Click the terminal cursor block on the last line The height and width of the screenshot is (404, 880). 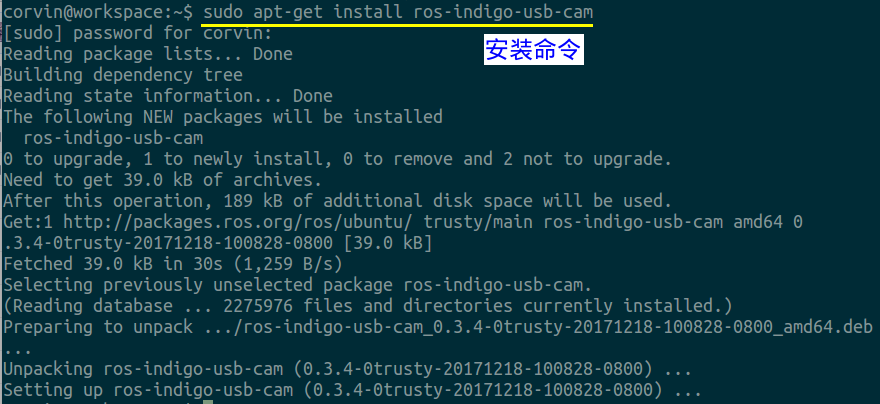[208, 402]
